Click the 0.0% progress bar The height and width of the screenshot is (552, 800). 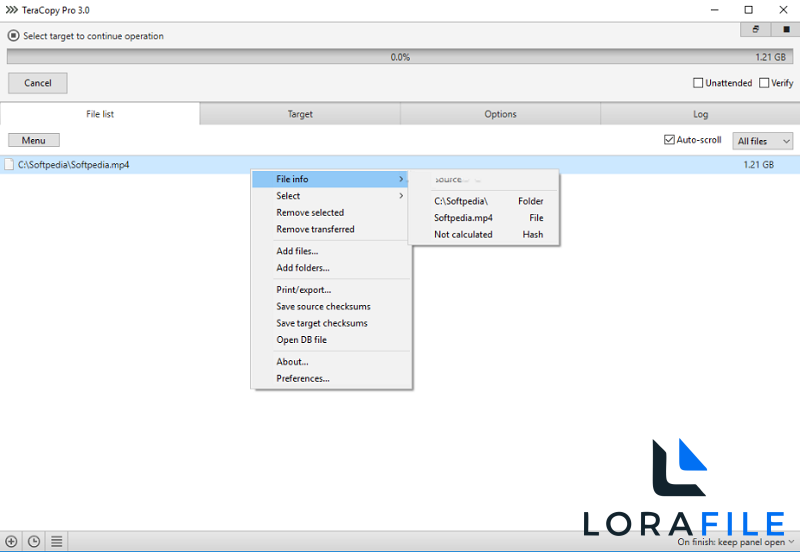(400, 57)
